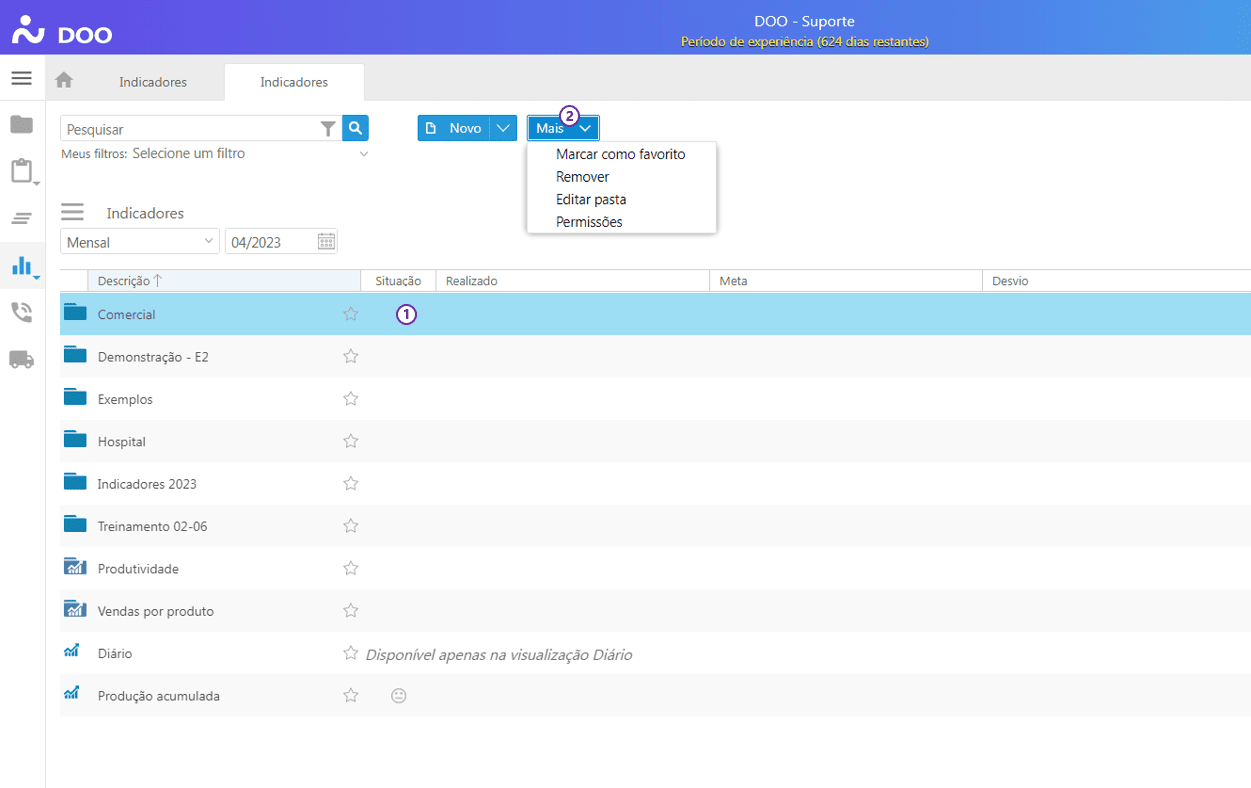
Task: Open the hamburger main menu
Action: (21, 78)
